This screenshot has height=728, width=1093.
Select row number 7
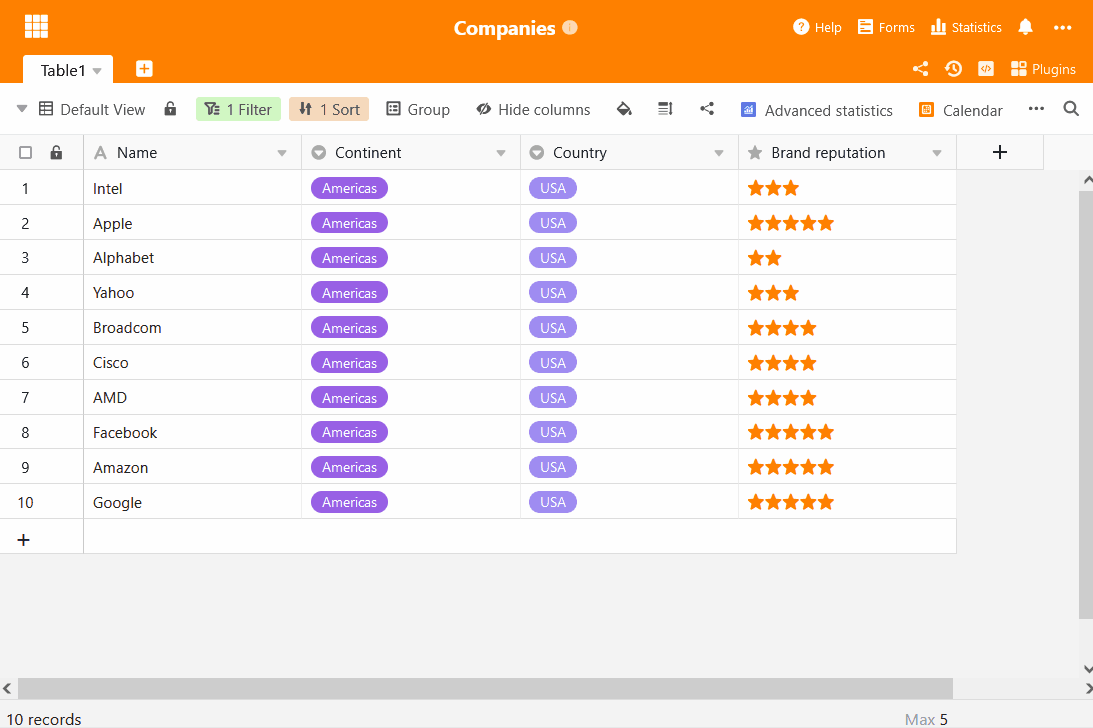(x=25, y=397)
